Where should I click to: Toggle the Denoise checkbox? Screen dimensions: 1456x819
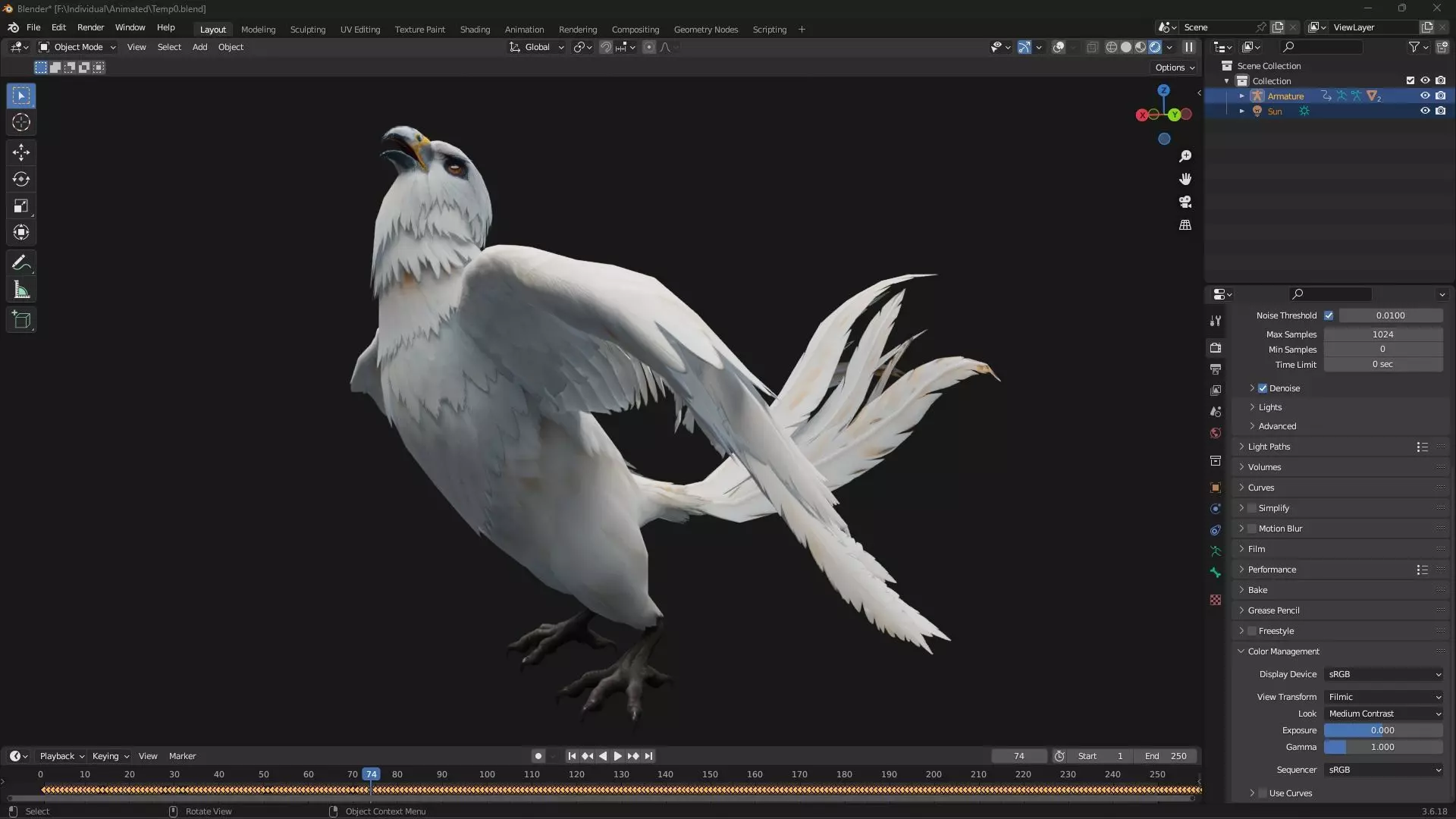[x=1263, y=388]
